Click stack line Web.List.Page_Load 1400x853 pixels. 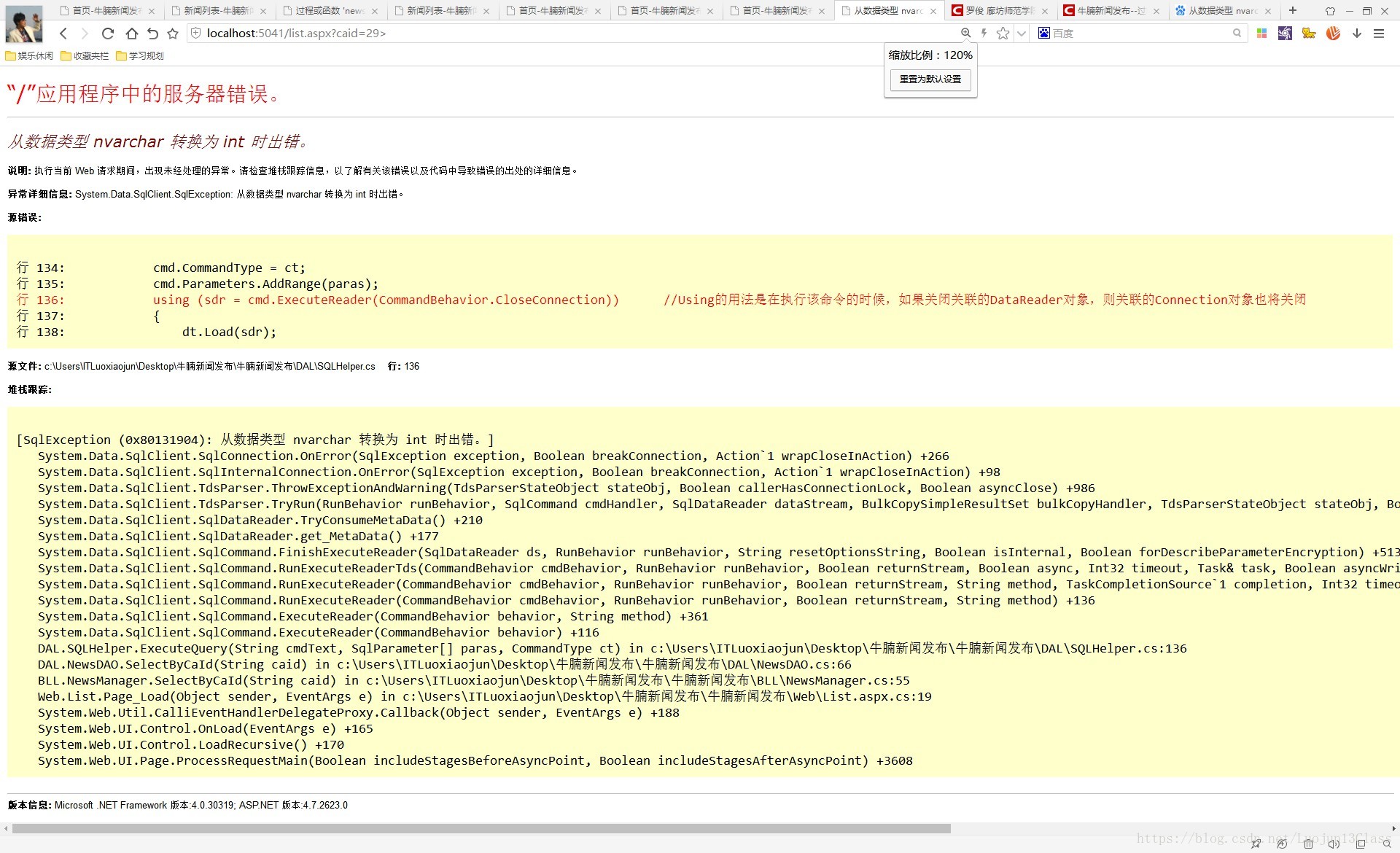[485, 696]
